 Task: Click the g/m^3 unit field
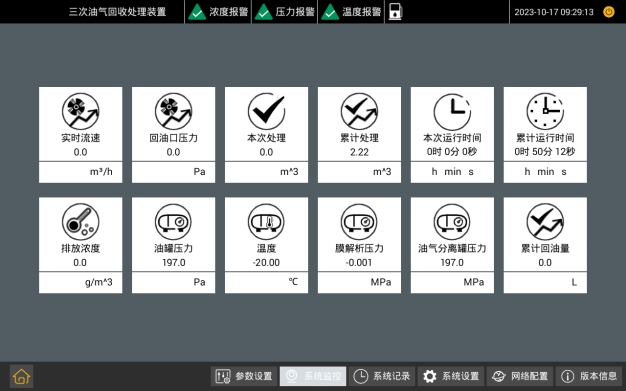[81, 282]
